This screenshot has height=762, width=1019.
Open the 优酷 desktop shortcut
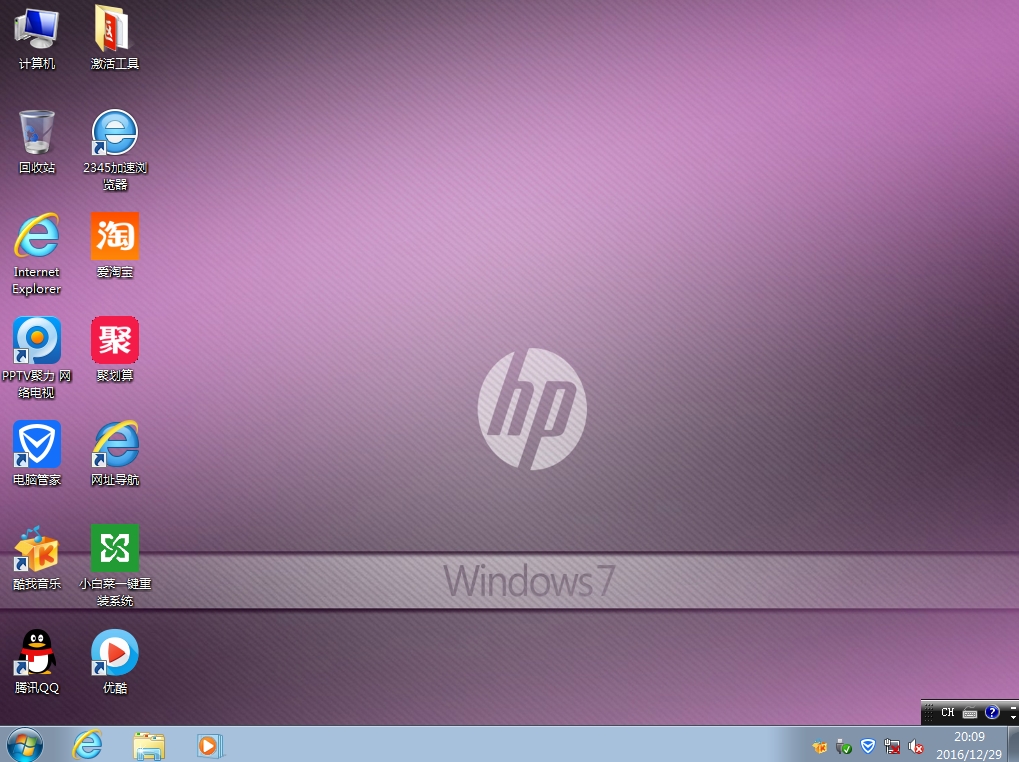pos(114,661)
